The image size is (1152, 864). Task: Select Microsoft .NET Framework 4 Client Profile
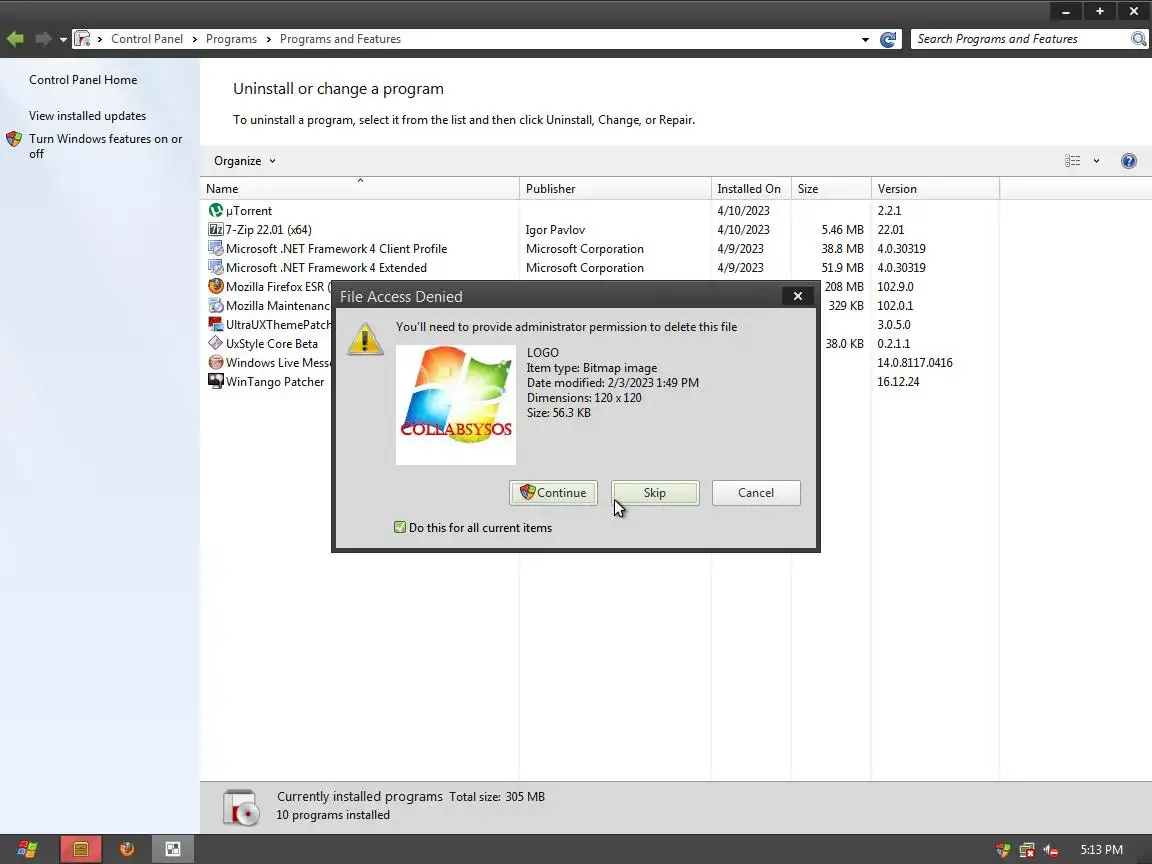[x=336, y=249]
